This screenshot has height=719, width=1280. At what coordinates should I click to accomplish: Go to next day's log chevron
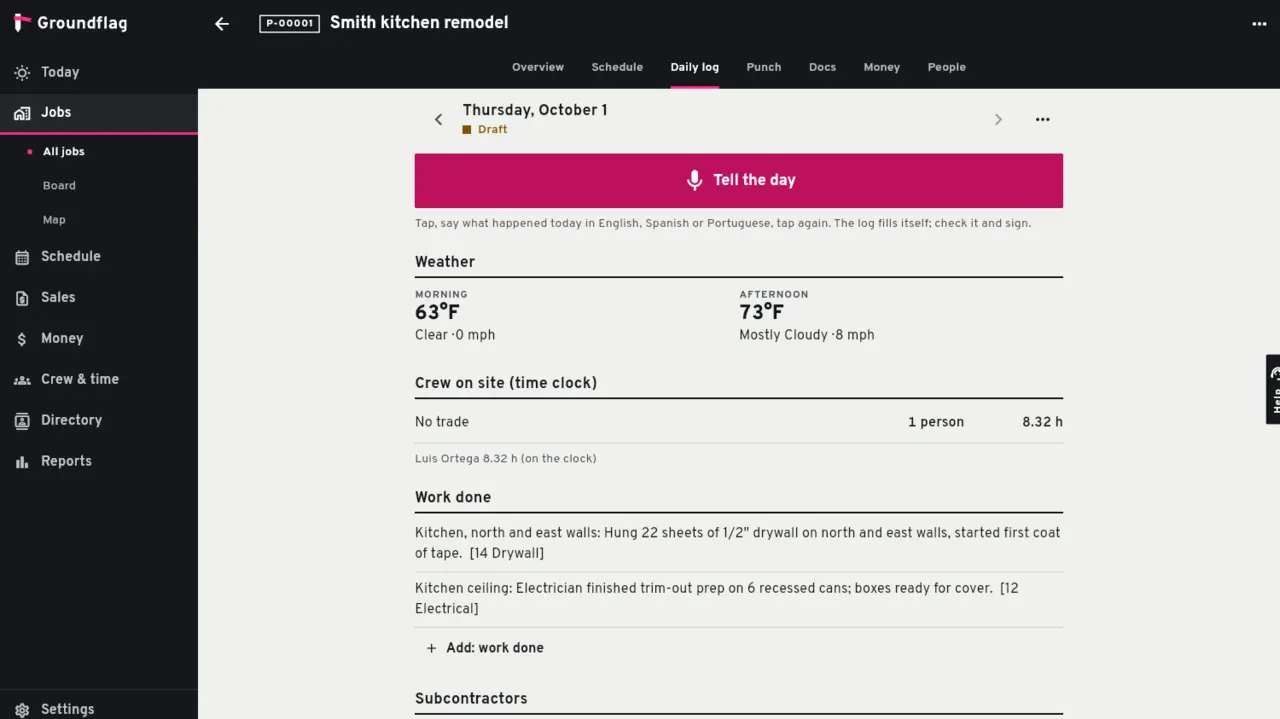coord(998,120)
